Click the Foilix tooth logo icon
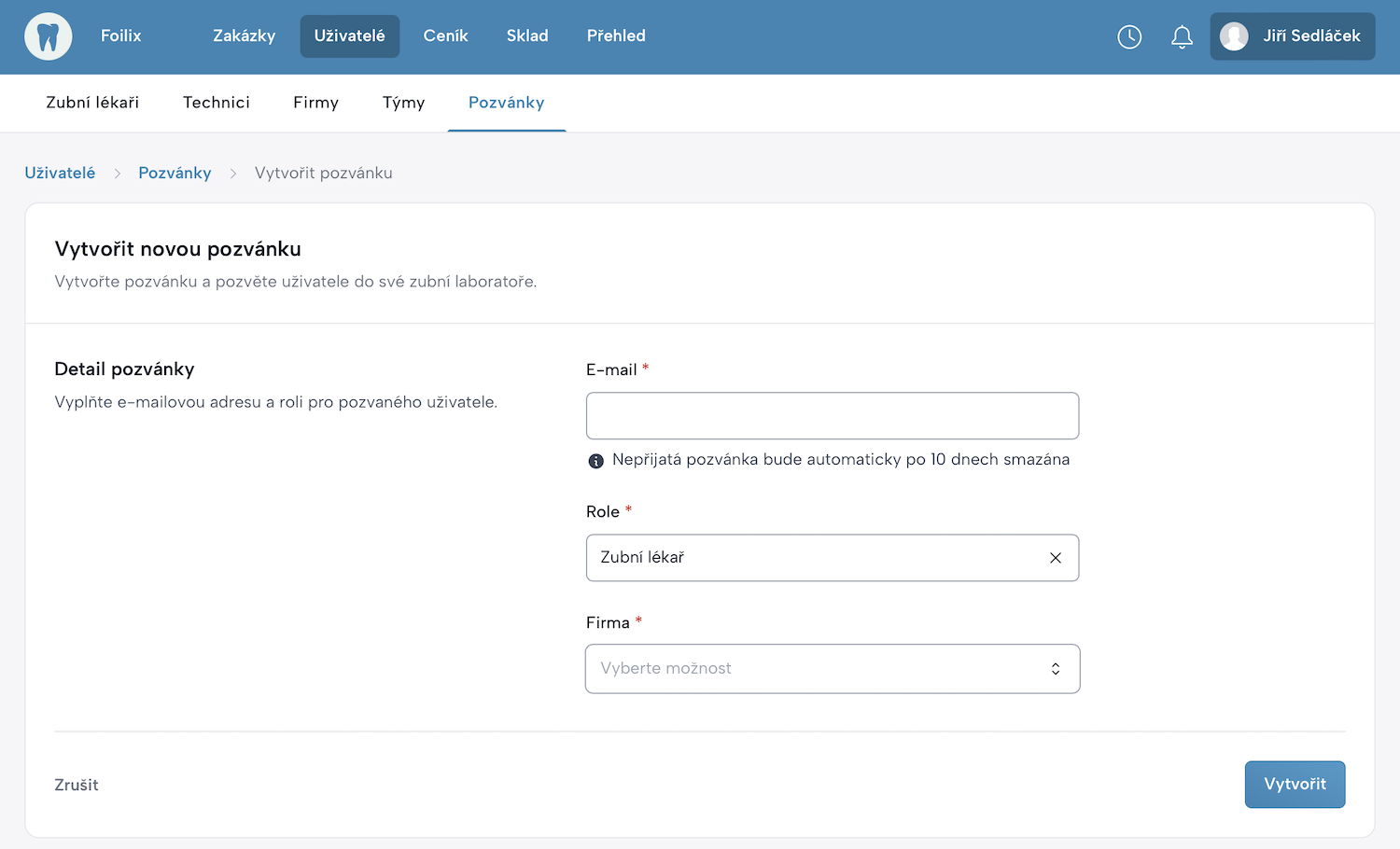 (49, 36)
